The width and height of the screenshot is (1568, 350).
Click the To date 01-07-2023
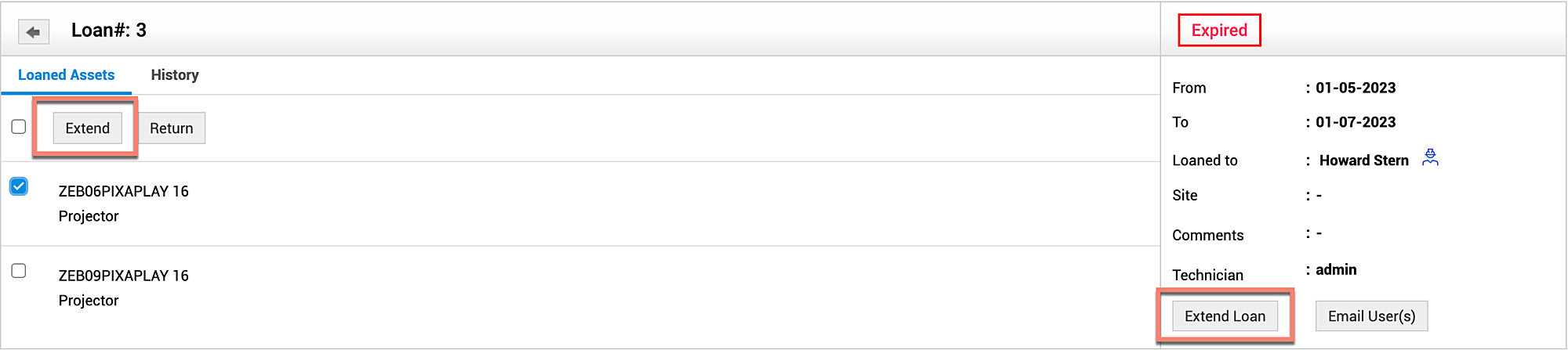[1356, 122]
